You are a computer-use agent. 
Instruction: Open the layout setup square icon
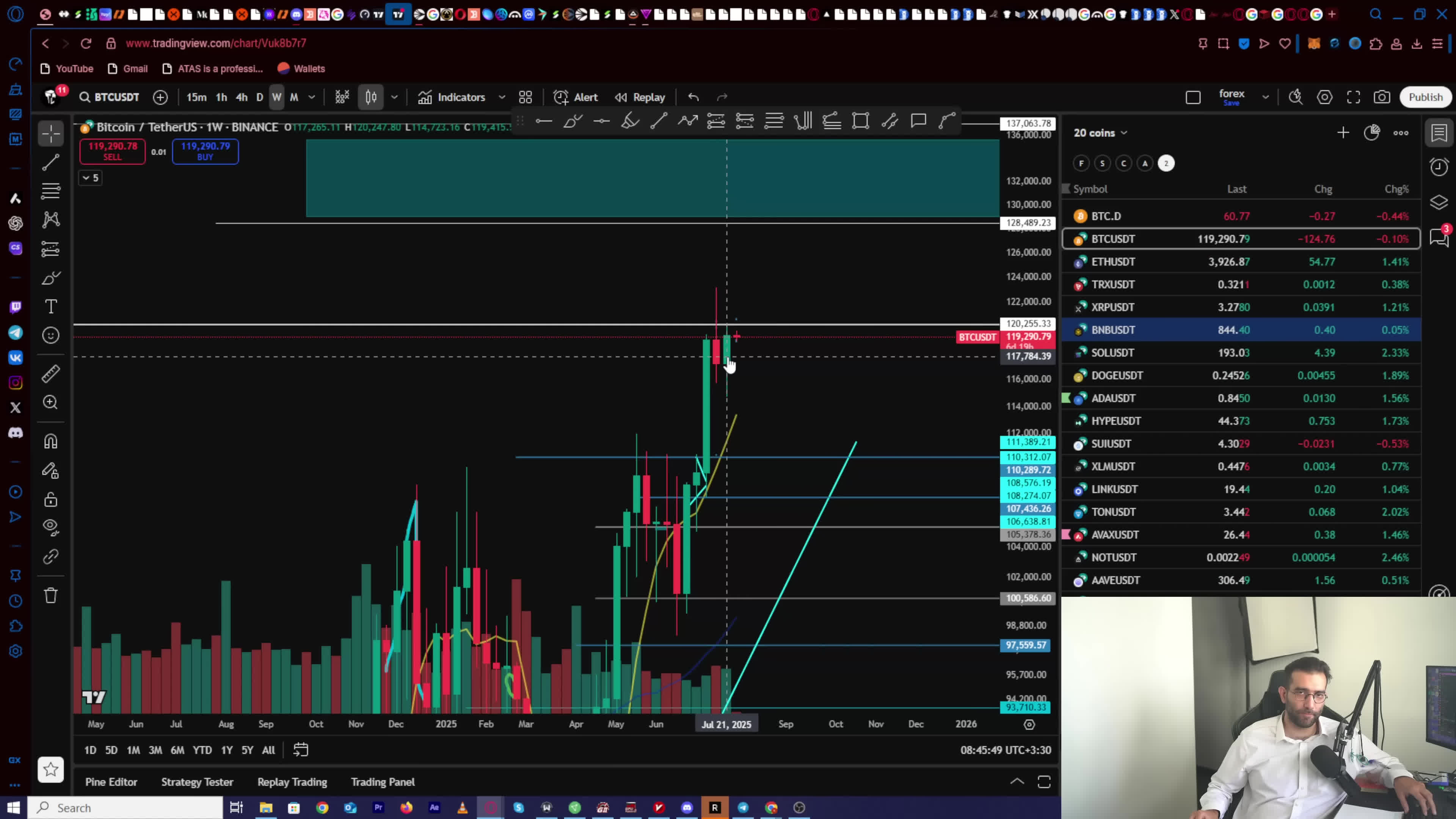pyautogui.click(x=1193, y=97)
